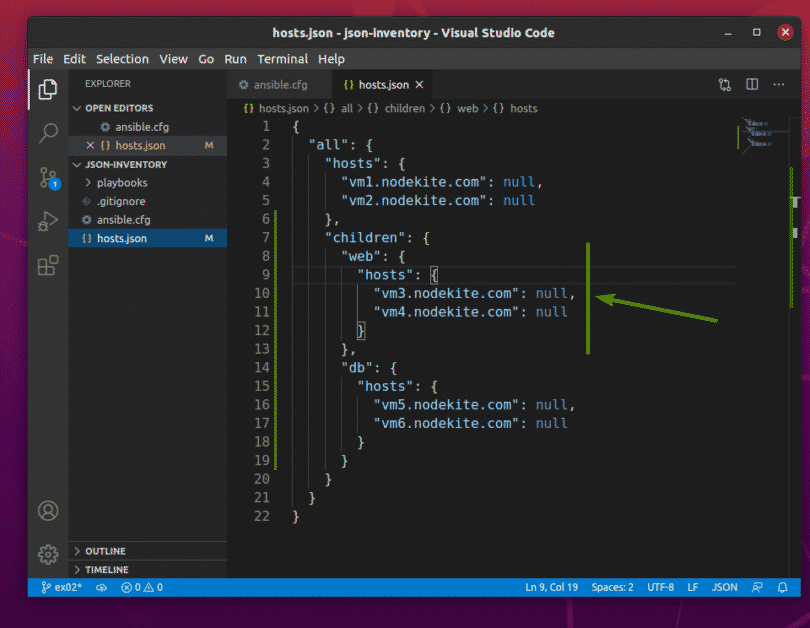Image resolution: width=810 pixels, height=628 pixels.
Task: Open the Terminal menu
Action: [283, 59]
